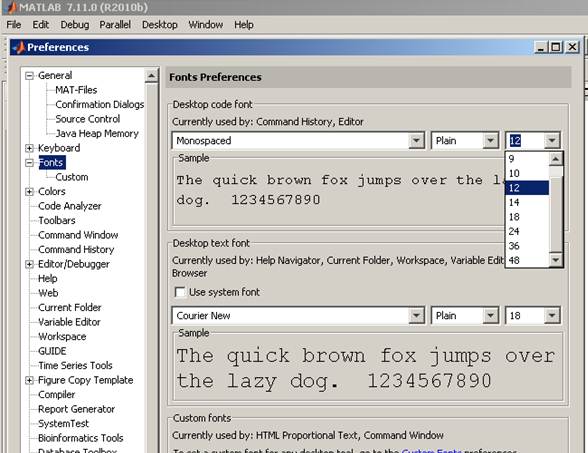Collapse the General tree node

[29, 76]
